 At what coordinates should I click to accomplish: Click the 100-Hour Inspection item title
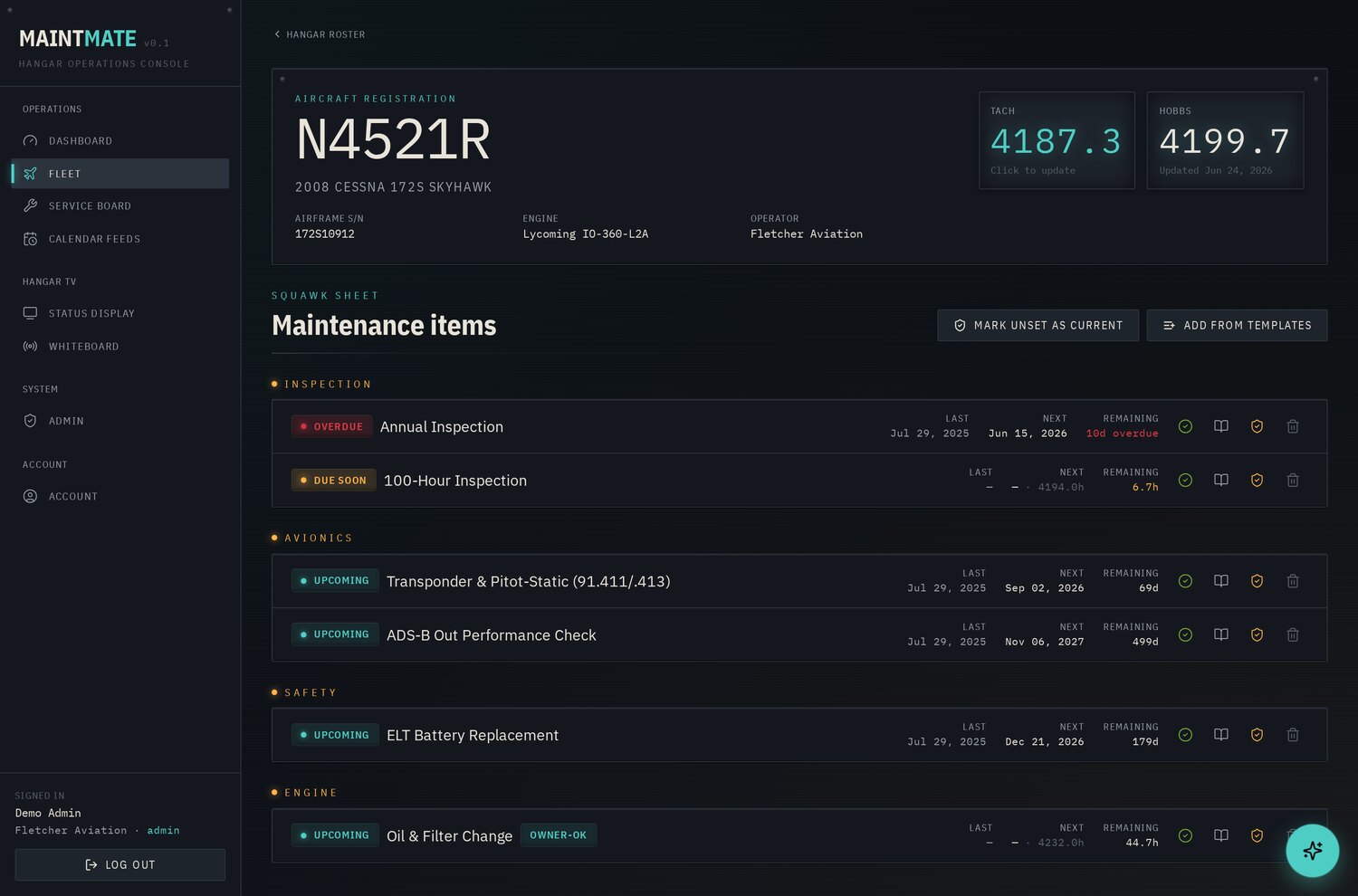[x=455, y=481]
